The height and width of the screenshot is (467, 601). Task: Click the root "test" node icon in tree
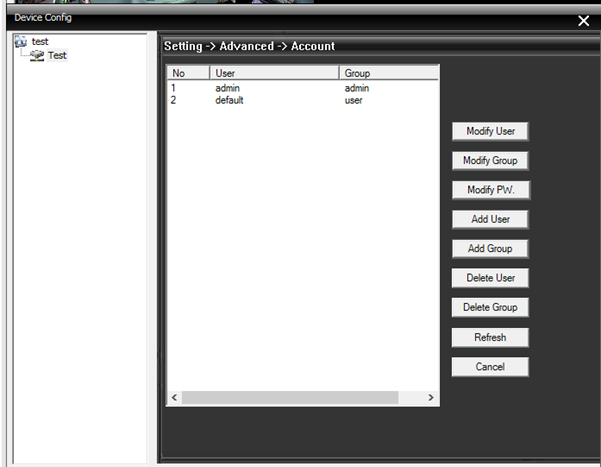pos(22,42)
